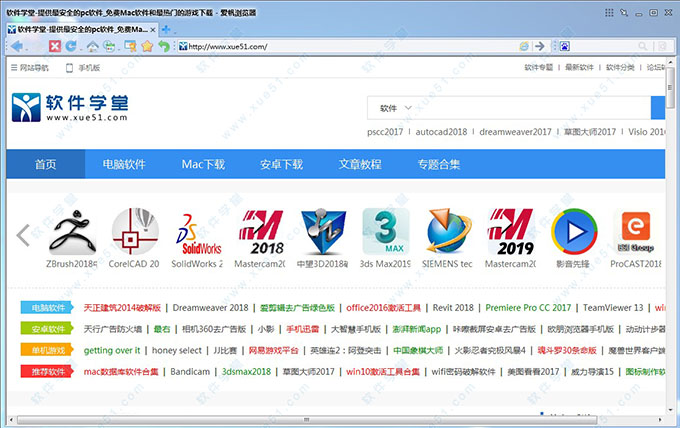Click the pscc2017 hot search link
Screen dimensions: 680x428
point(385,132)
